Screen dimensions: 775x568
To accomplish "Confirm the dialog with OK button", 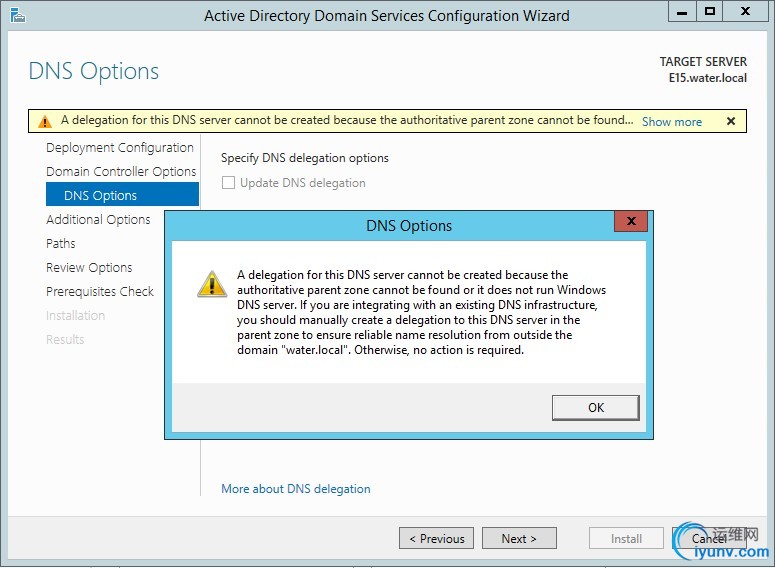I will click(x=596, y=408).
